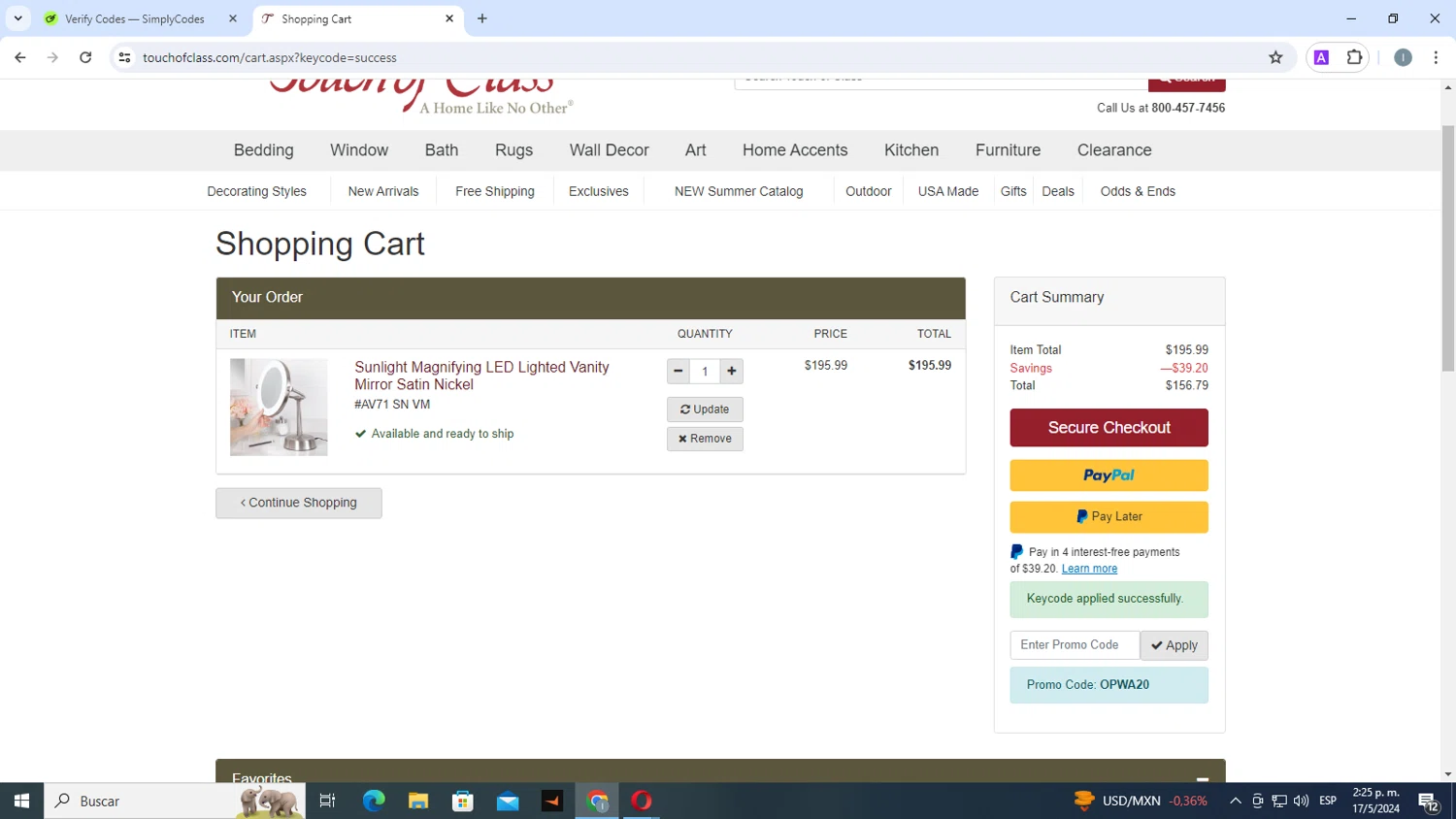Screen dimensions: 1456x819
Task: Switch to the Verify Codes SimplyCodes tab
Action: [x=136, y=18]
